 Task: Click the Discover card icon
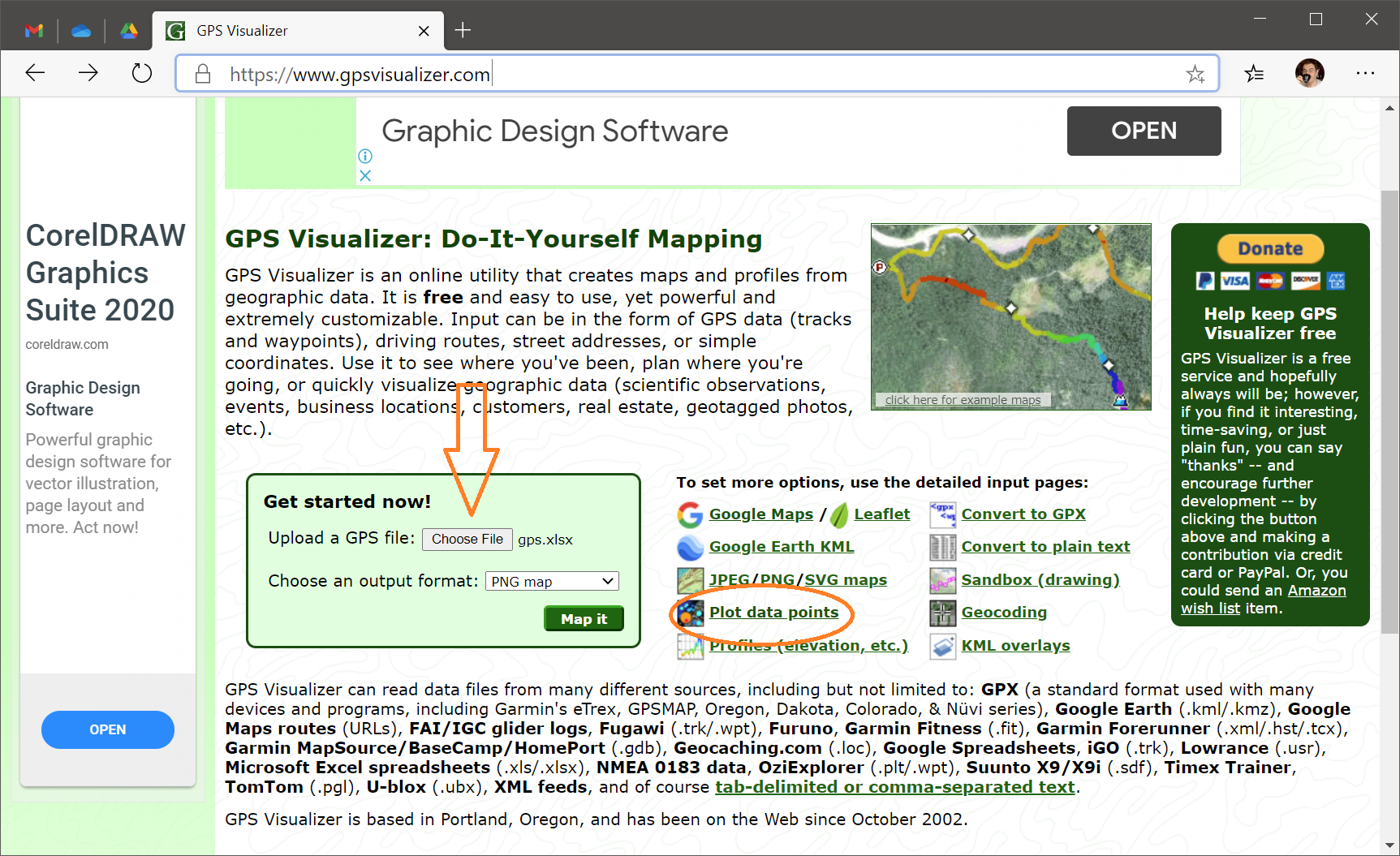click(1306, 281)
